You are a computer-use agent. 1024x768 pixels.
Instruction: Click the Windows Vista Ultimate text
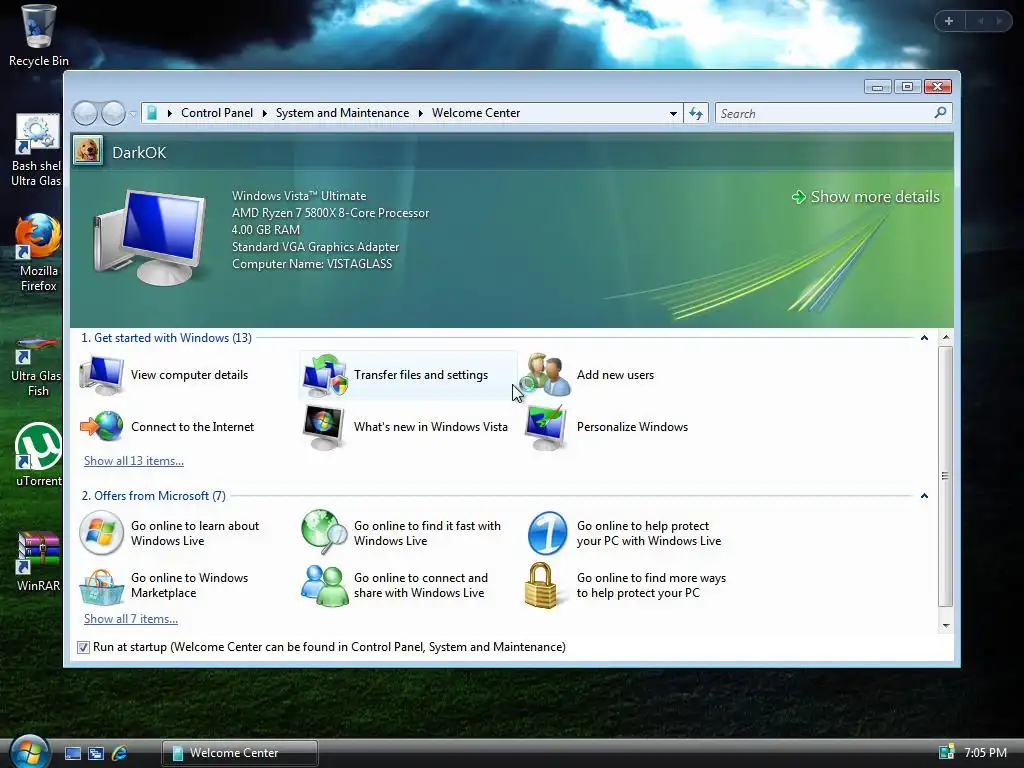pyautogui.click(x=299, y=196)
